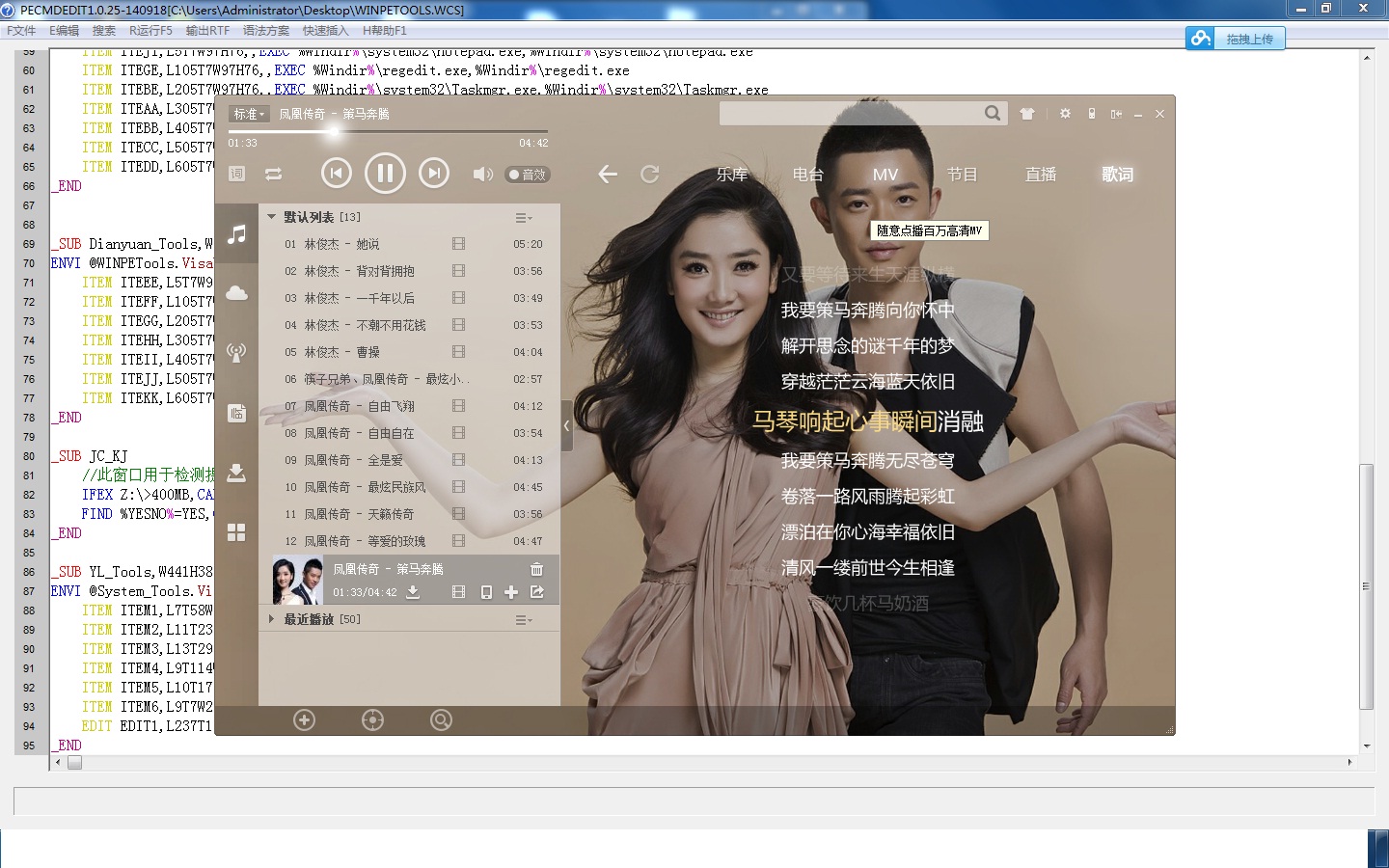This screenshot has width=1389, height=868.
Task: Open the 默认列表 list options menu
Action: point(524,218)
